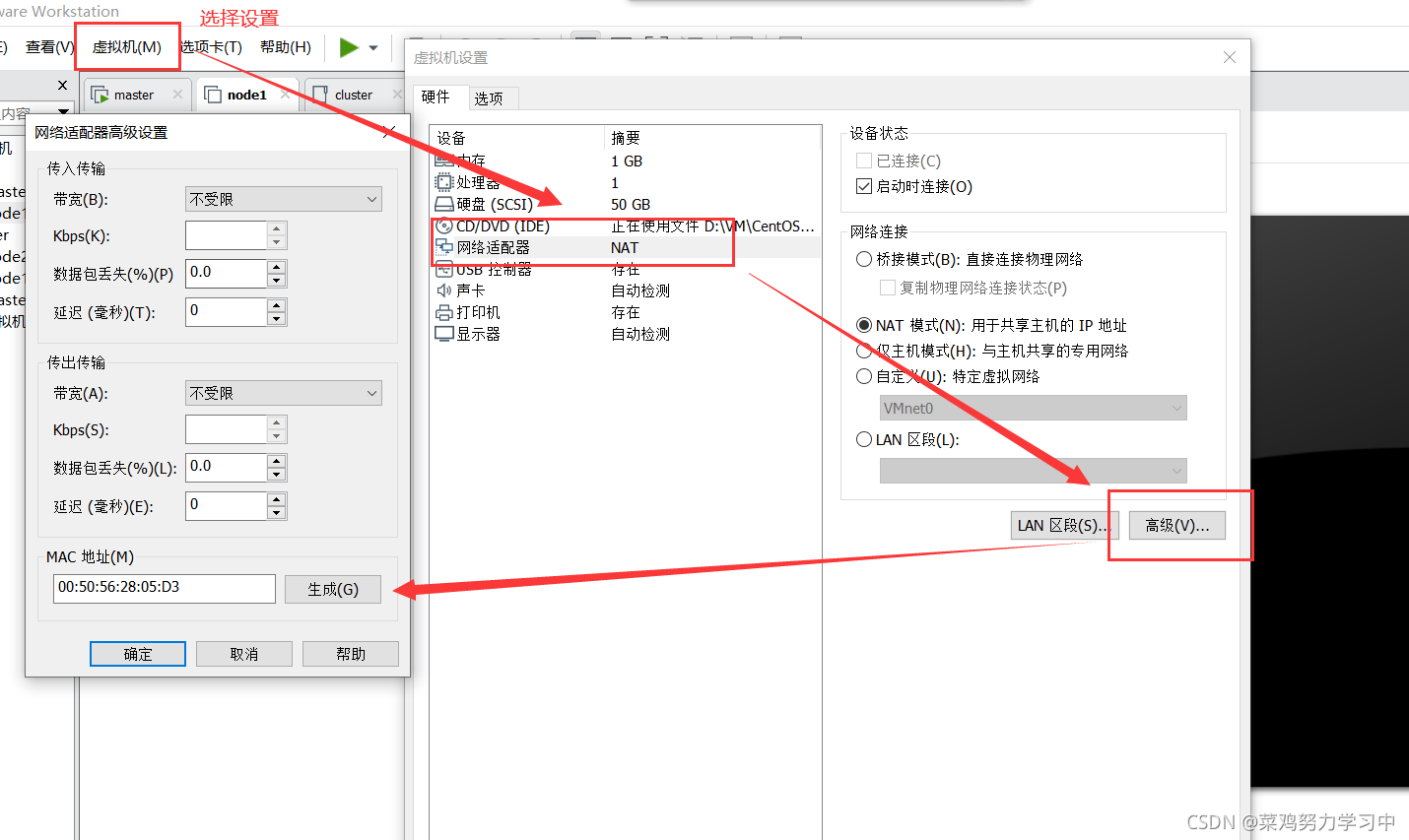Viewport: 1409px width, 840px height.
Task: Select the 仅主机模式 host-only radio button
Action: click(863, 351)
